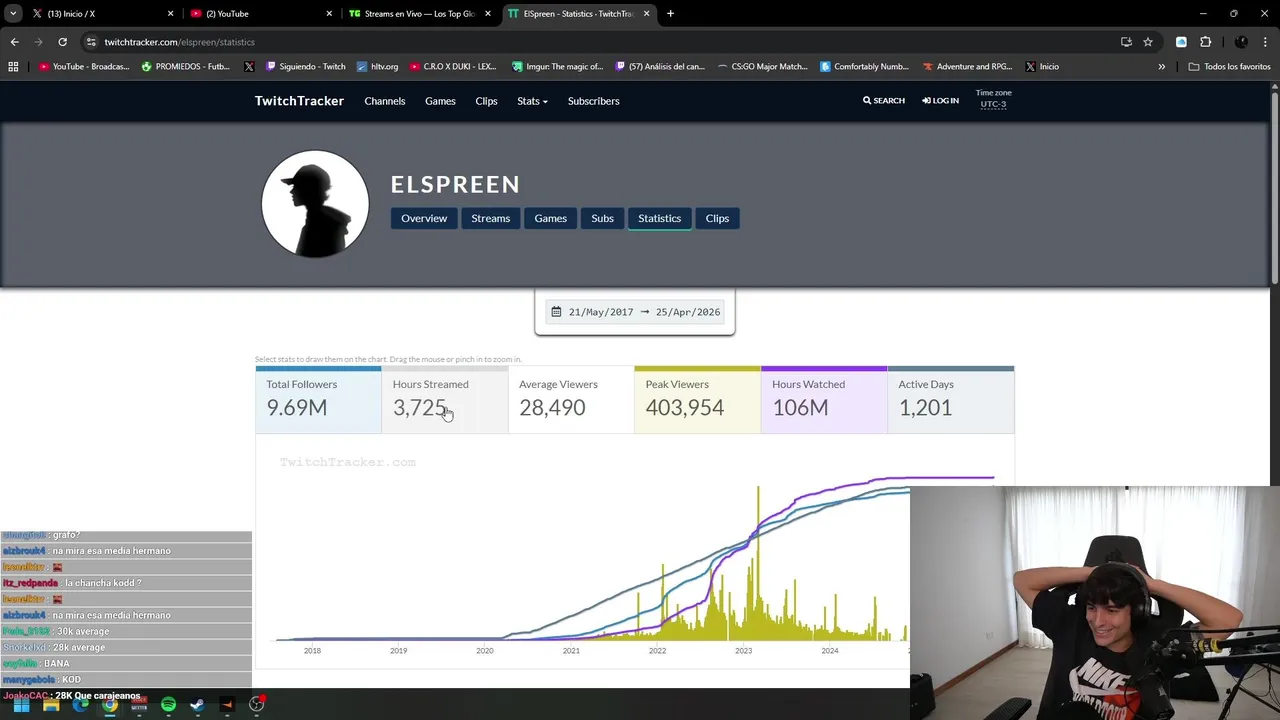
Task: Toggle Hours Watched on the chart
Action: point(824,400)
